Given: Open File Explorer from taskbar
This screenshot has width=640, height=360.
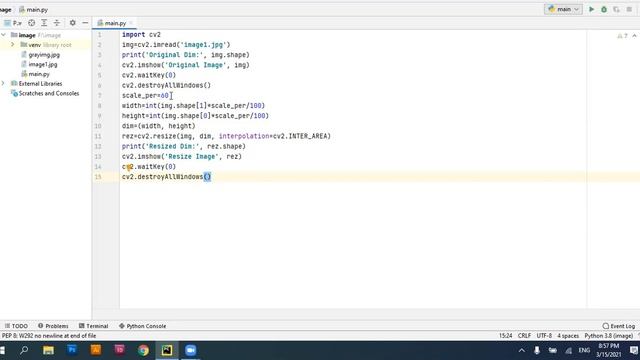Looking at the screenshot, I should (x=48, y=350).
